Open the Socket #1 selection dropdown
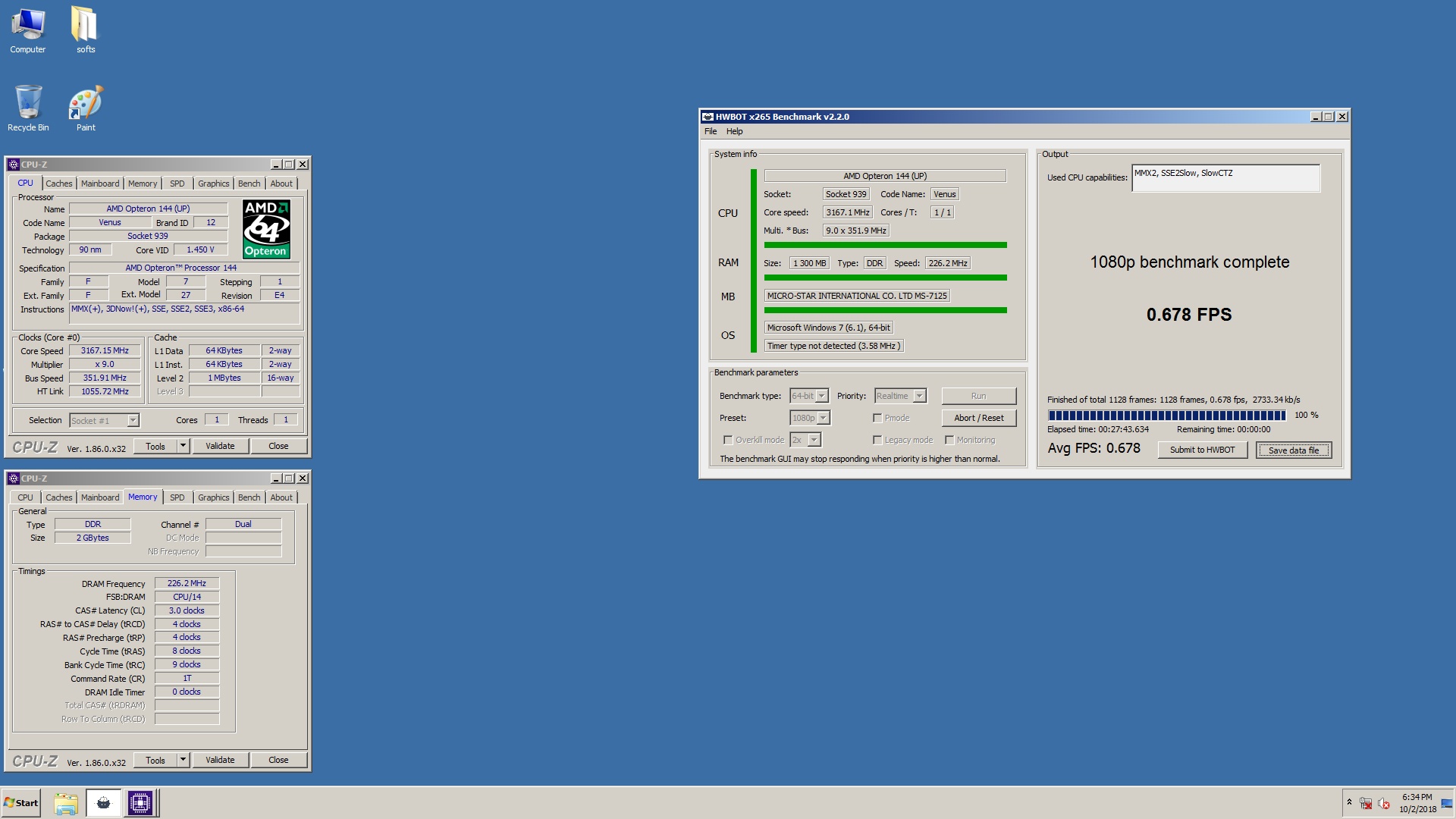Screen dimensions: 1456x819 click(104, 420)
